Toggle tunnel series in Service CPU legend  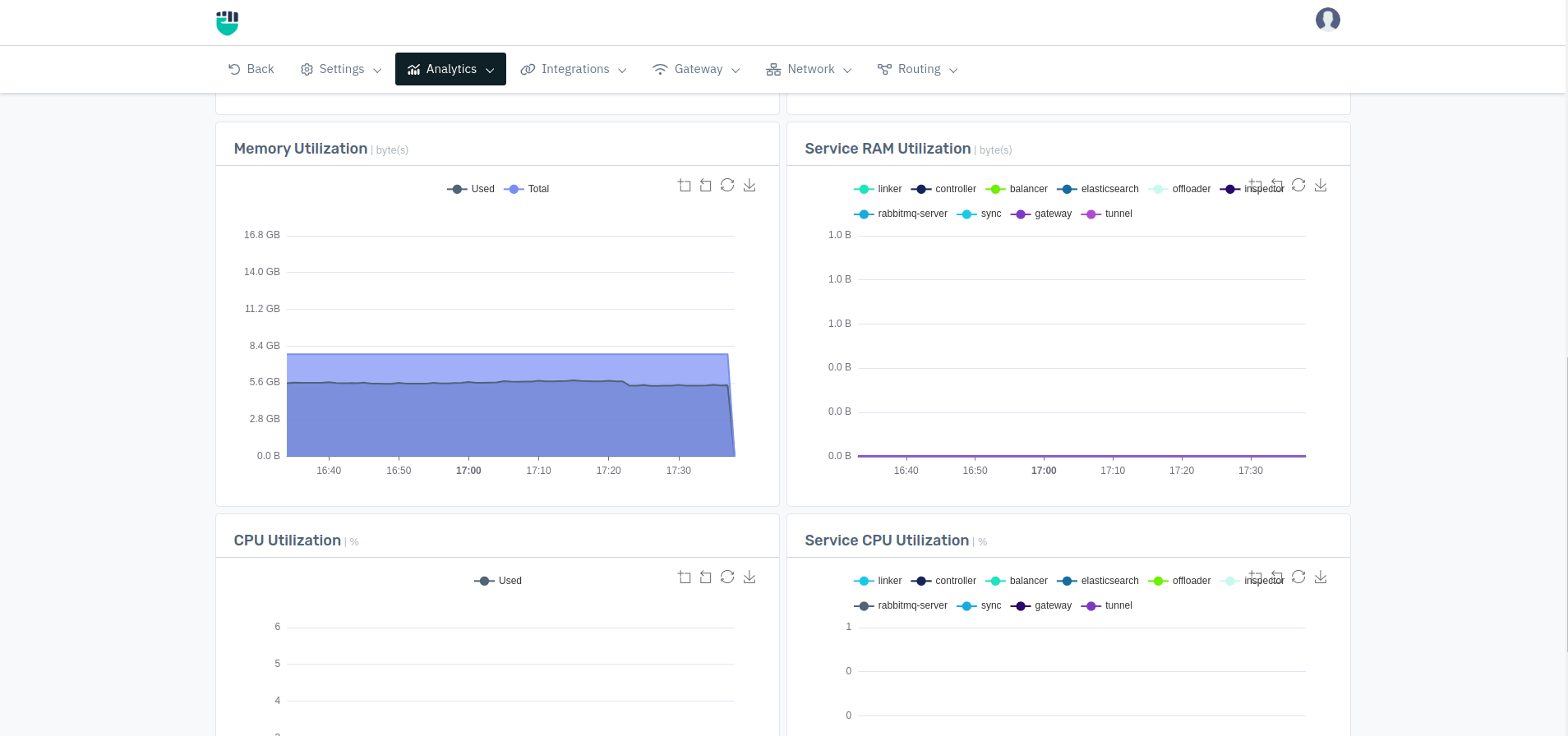pos(1106,605)
